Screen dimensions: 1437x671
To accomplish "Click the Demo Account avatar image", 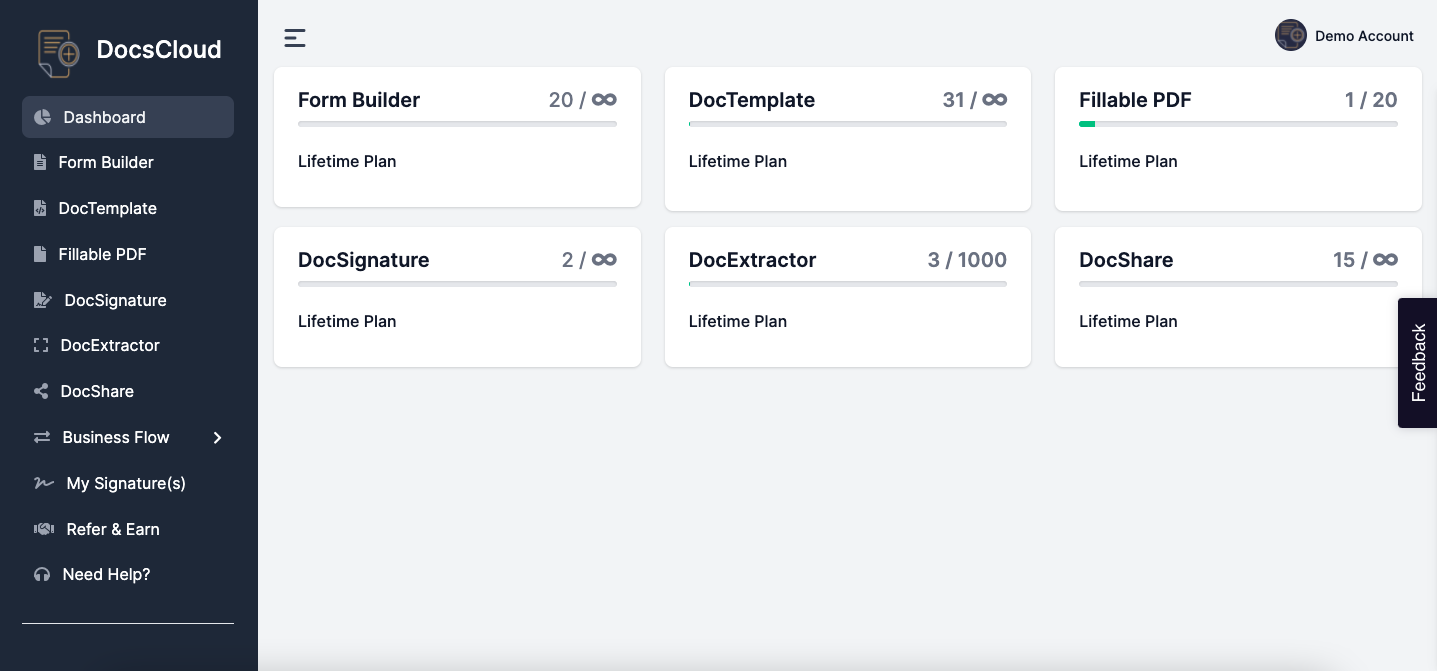I will (x=1290, y=36).
